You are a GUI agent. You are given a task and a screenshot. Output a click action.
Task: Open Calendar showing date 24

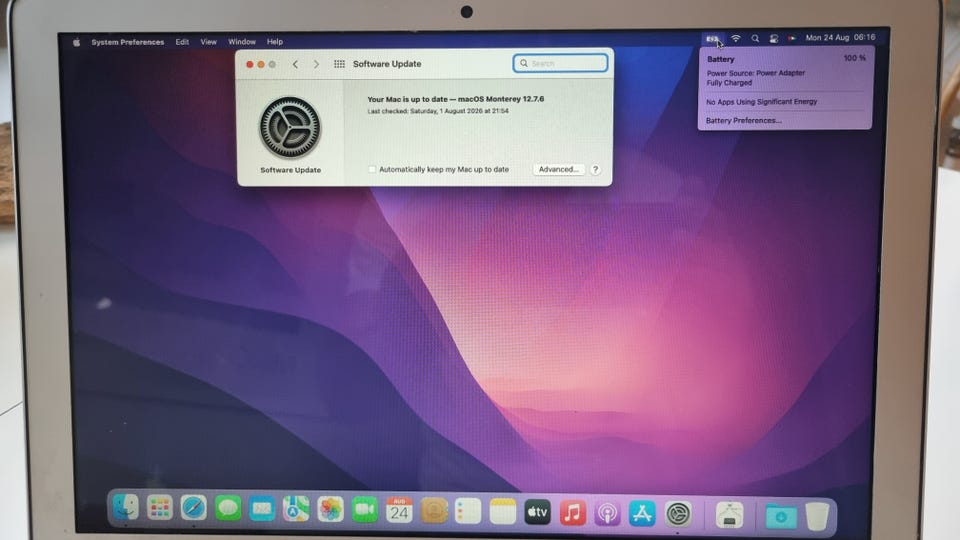399,510
